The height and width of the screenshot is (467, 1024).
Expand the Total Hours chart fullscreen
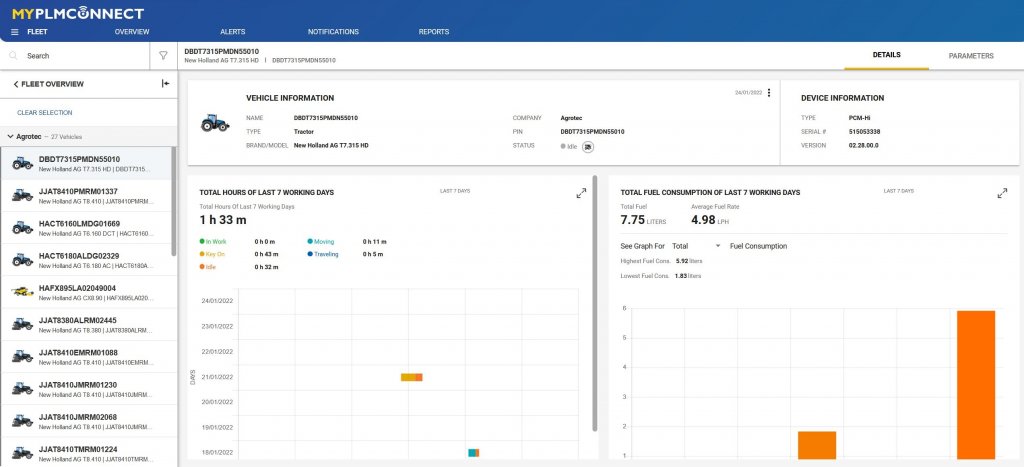(x=581, y=193)
